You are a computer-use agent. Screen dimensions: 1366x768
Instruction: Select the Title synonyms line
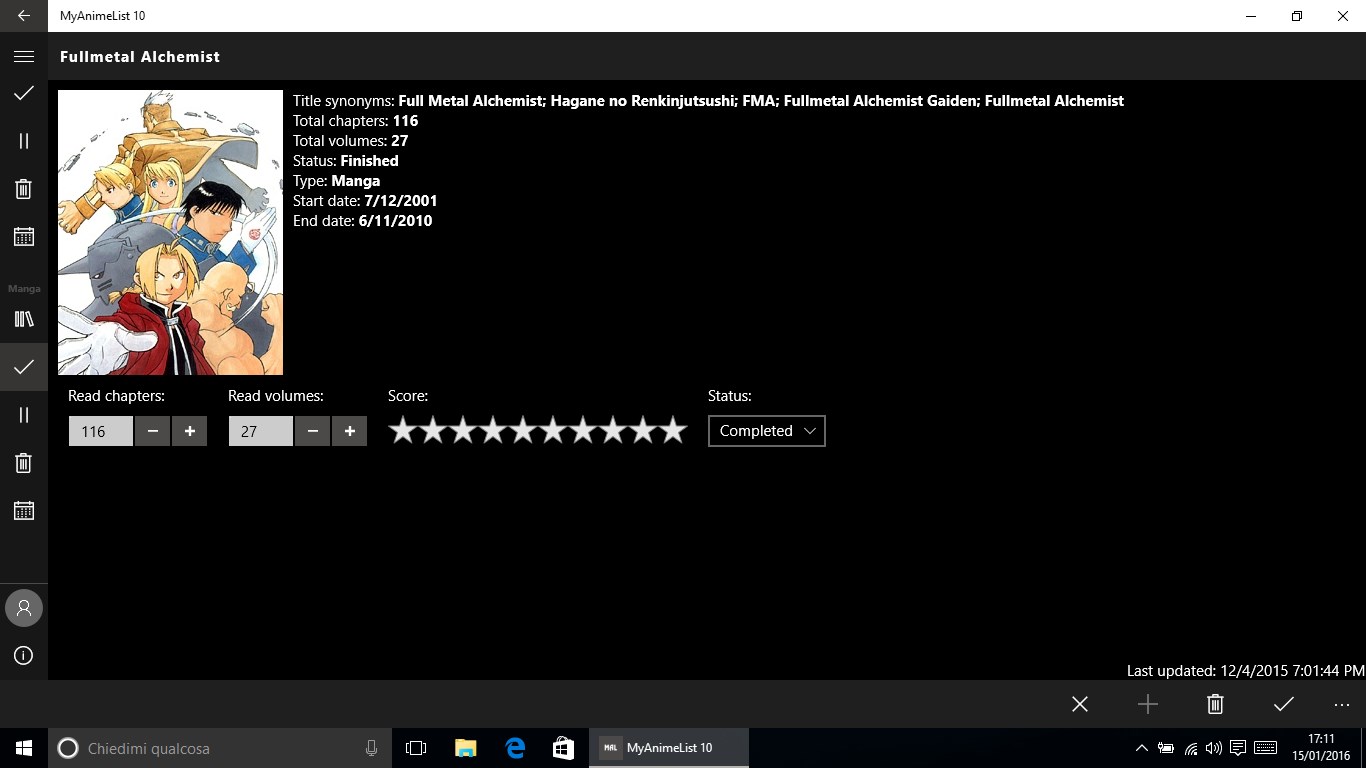coord(708,101)
